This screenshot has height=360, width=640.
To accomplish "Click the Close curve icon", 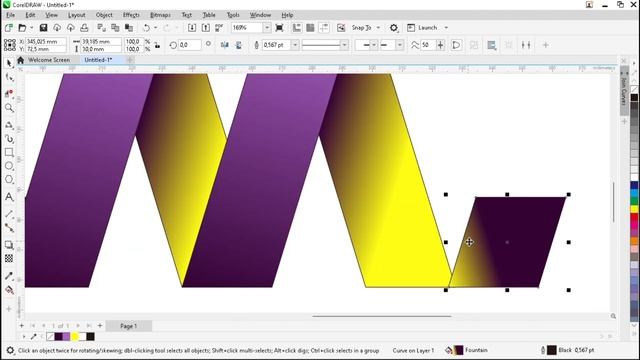I will pyautogui.click(x=456, y=45).
